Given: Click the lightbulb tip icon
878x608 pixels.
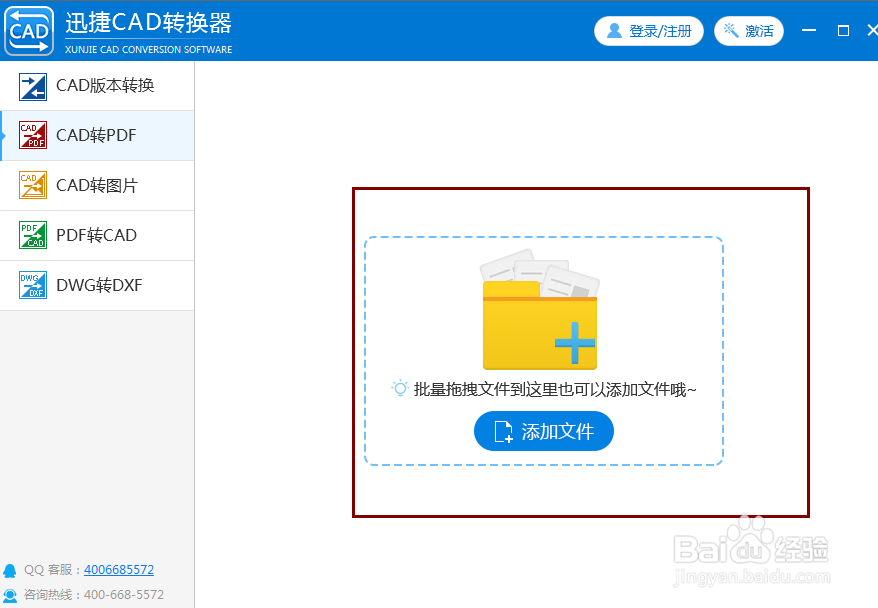Looking at the screenshot, I should click(x=400, y=388).
